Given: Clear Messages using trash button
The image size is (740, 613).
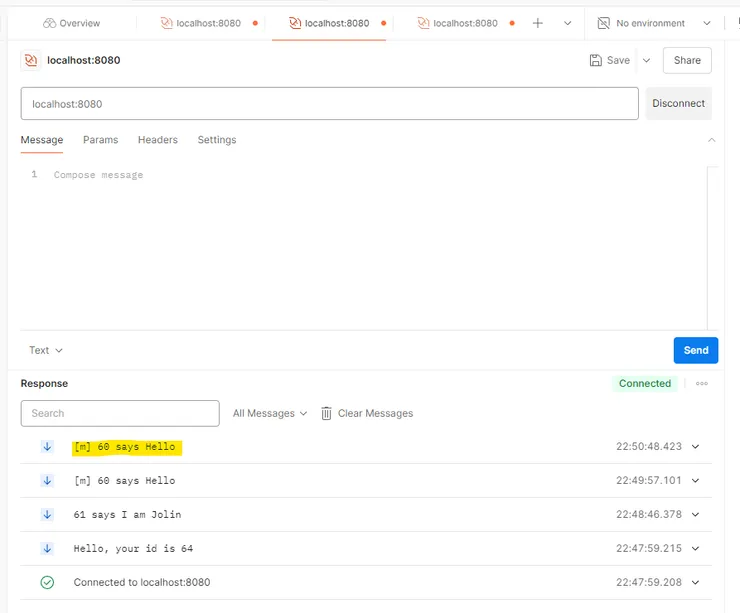Looking at the screenshot, I should tap(367, 413).
